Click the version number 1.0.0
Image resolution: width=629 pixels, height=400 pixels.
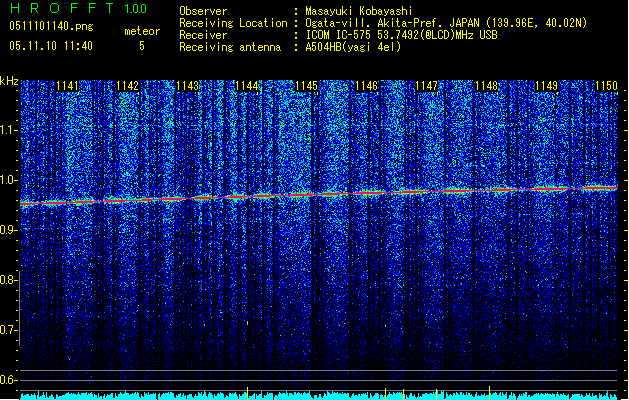point(137,8)
